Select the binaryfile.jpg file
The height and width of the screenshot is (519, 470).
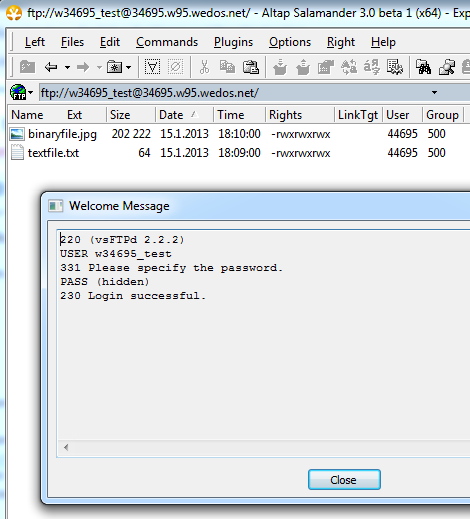pos(62,134)
